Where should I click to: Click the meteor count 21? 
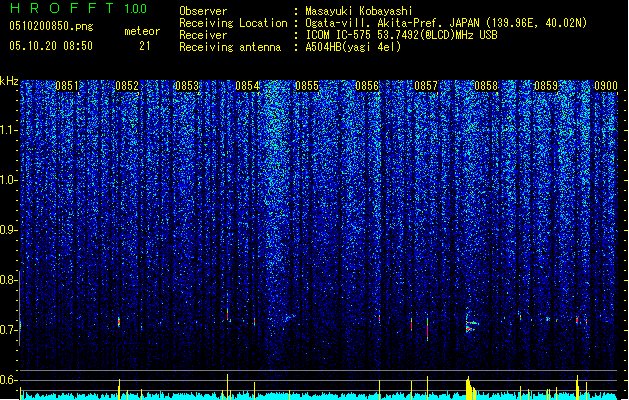point(145,46)
